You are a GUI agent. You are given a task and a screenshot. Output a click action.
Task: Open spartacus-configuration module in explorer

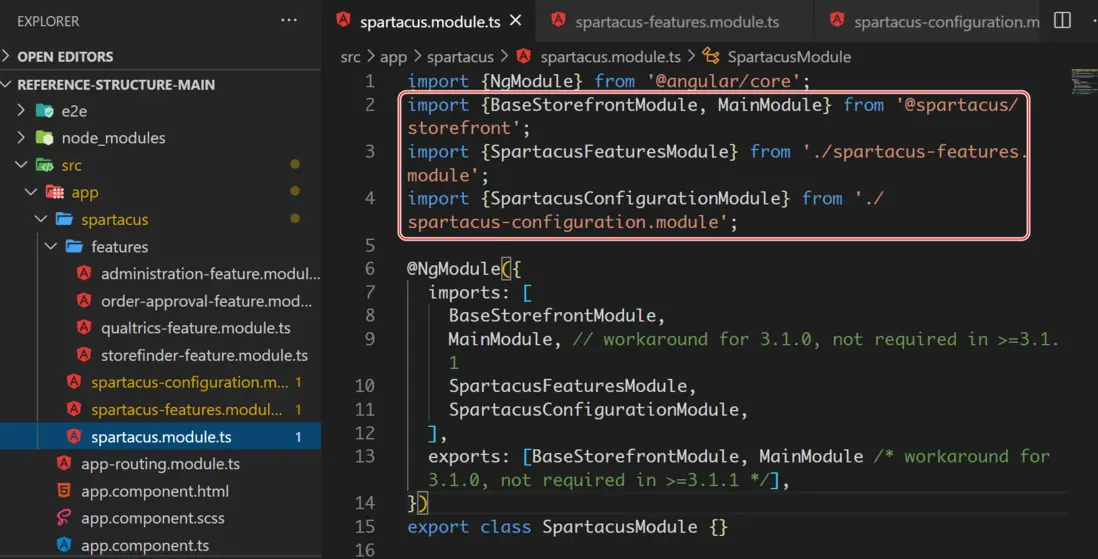[190, 382]
